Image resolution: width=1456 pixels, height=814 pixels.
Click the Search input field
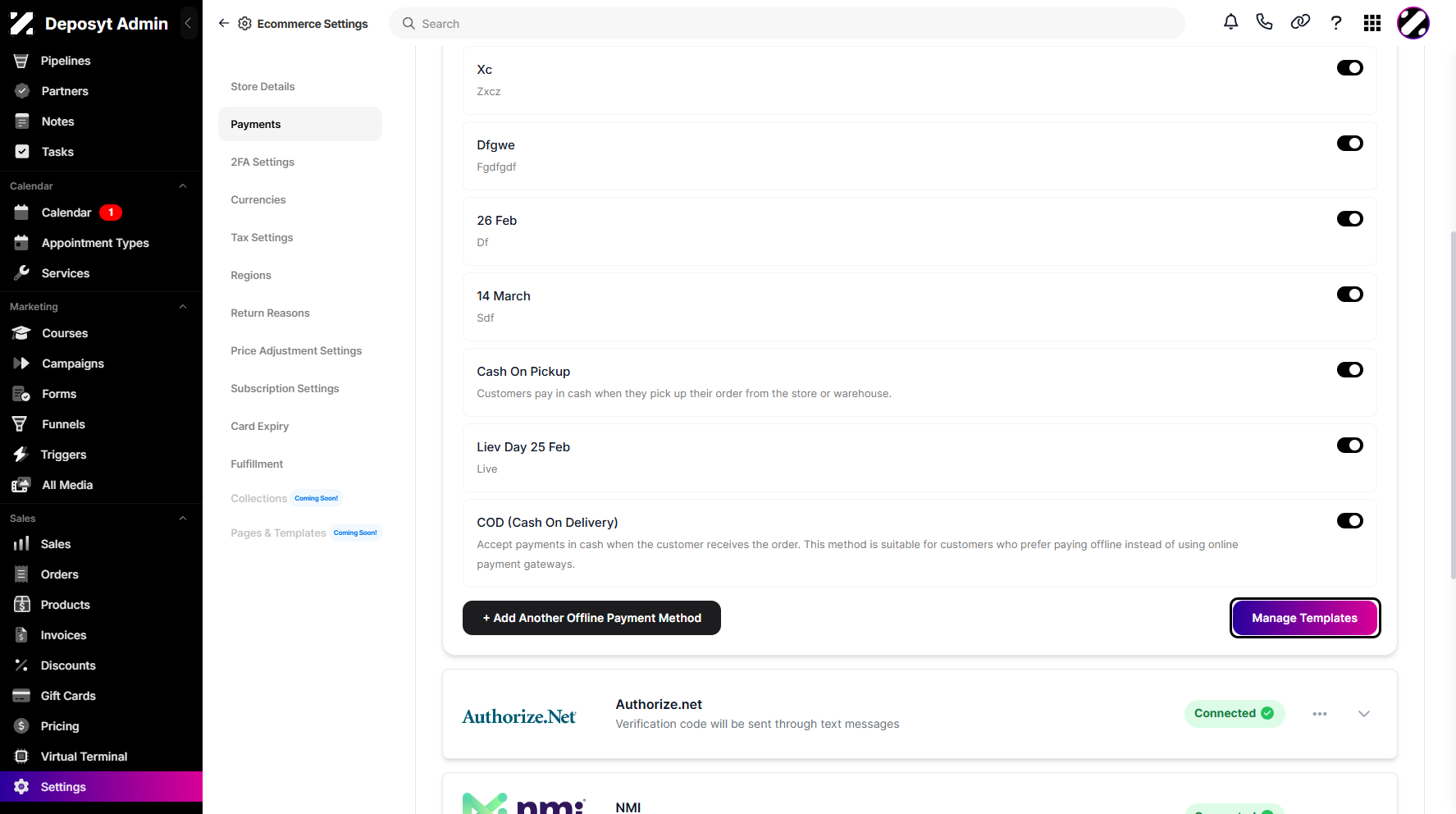[x=787, y=24]
